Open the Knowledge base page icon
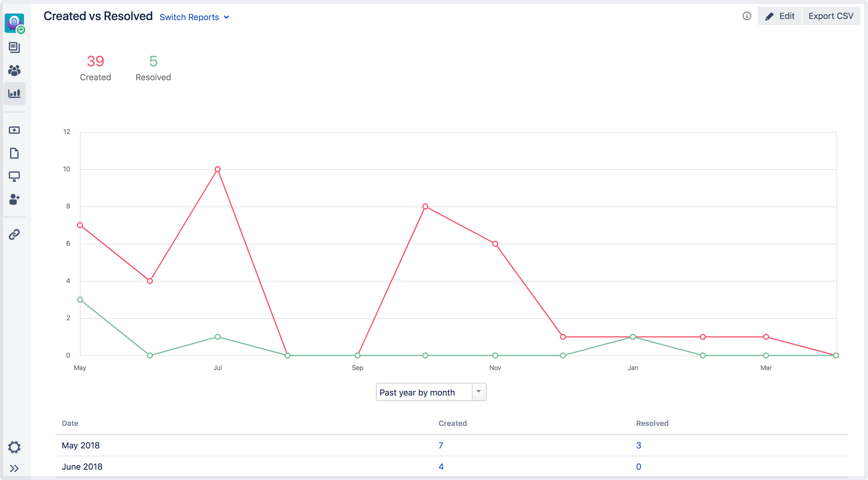 tap(14, 153)
